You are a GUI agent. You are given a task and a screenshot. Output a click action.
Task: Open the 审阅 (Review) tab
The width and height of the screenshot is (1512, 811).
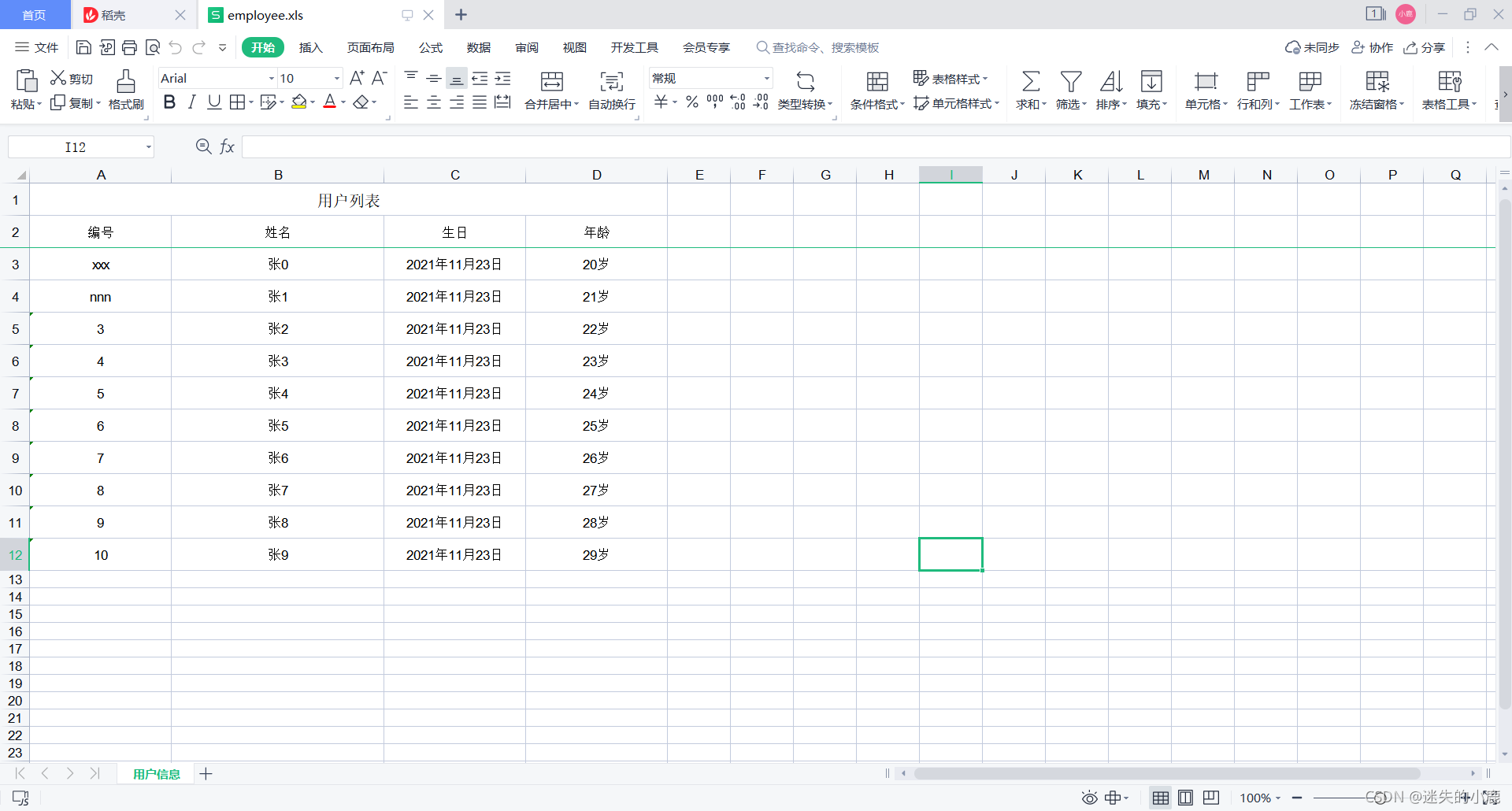click(527, 47)
